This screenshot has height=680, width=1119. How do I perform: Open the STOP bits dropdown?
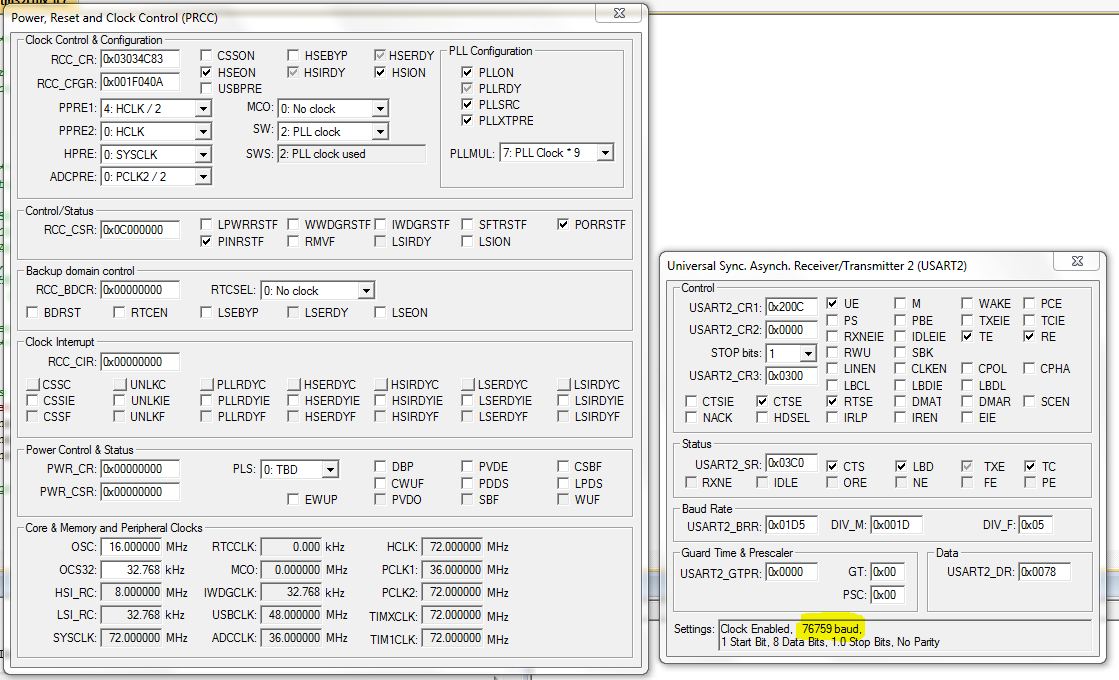[807, 354]
